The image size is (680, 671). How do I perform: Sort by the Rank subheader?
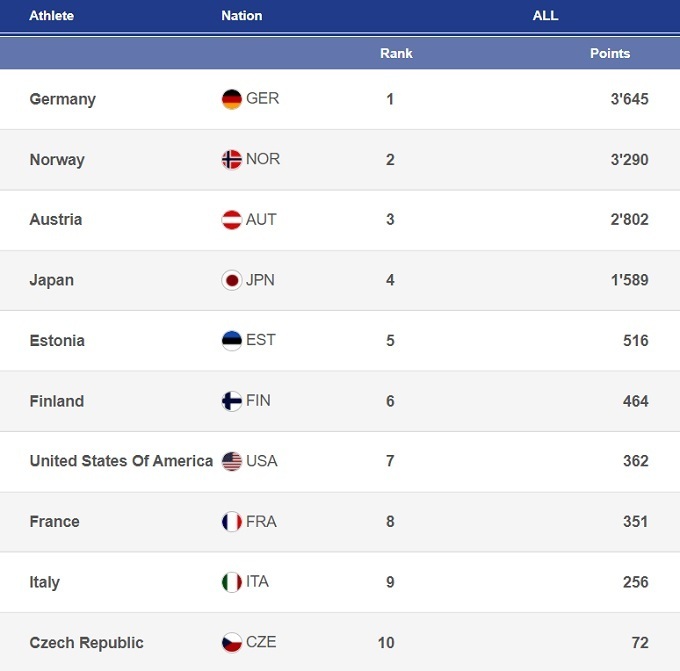(x=396, y=53)
